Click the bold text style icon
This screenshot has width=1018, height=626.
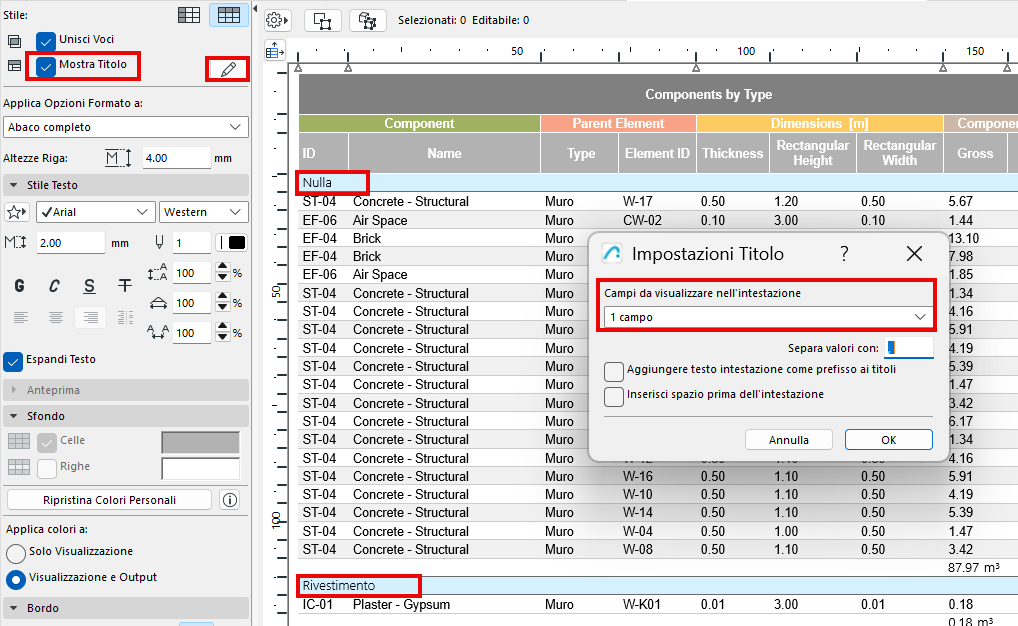tap(19, 286)
